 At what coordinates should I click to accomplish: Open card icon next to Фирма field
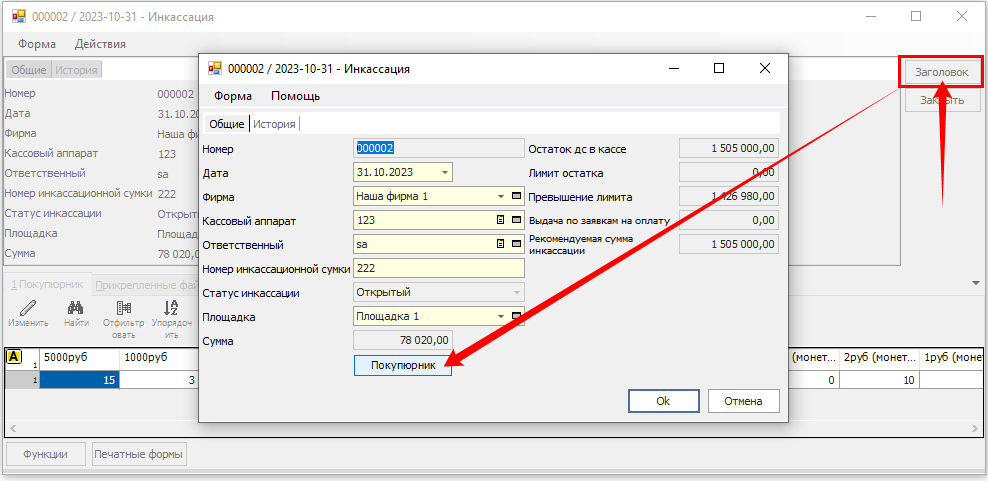(x=516, y=196)
